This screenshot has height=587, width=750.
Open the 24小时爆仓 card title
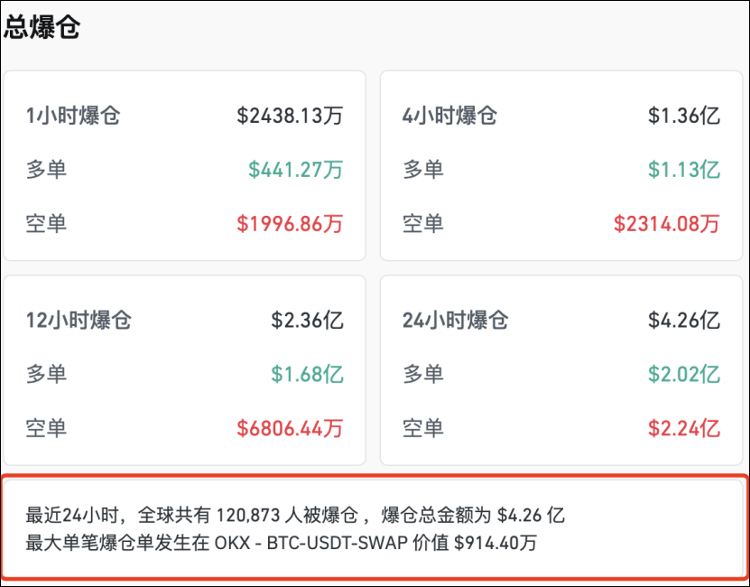(x=455, y=320)
